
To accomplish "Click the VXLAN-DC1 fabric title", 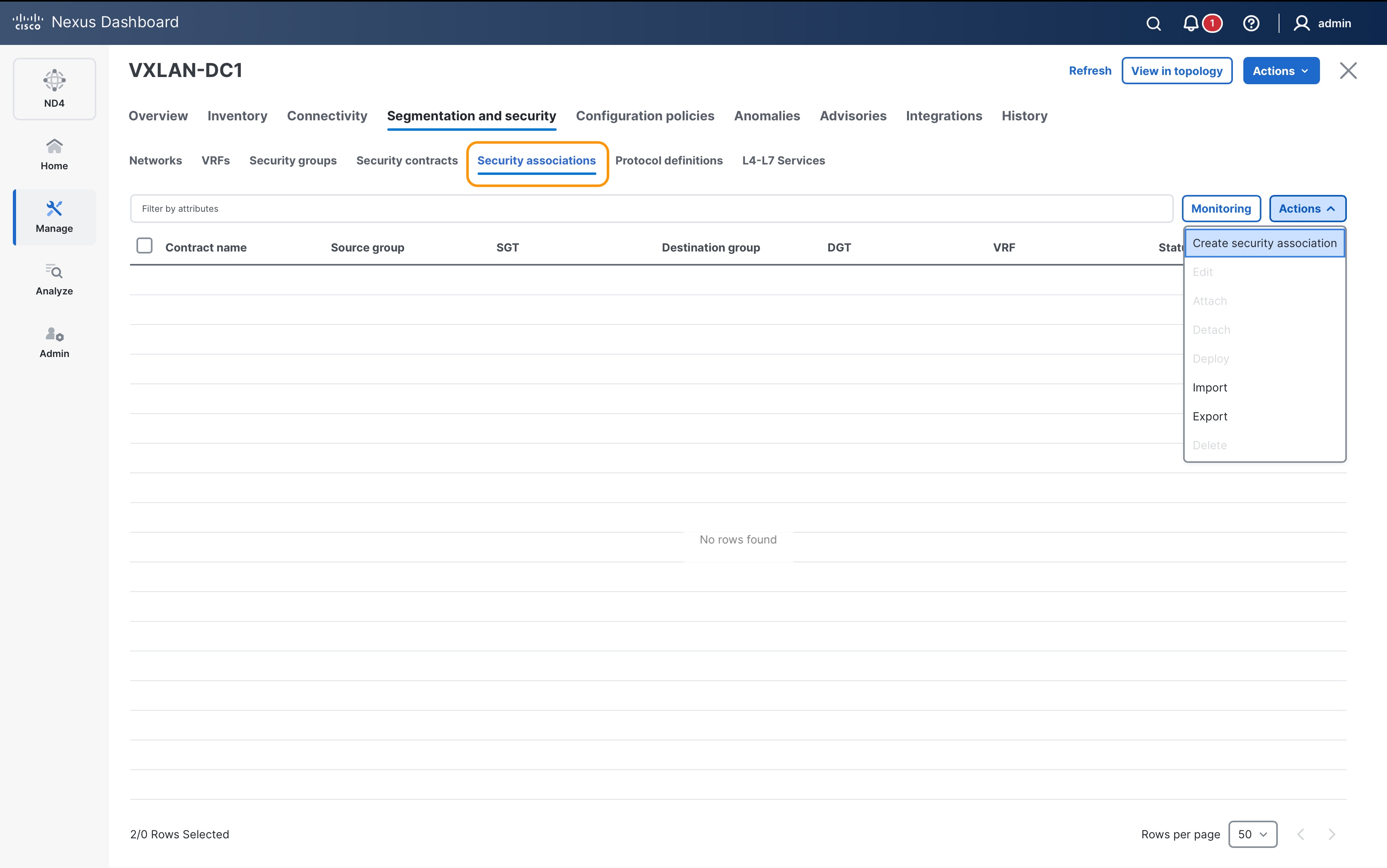I will pyautogui.click(x=185, y=71).
